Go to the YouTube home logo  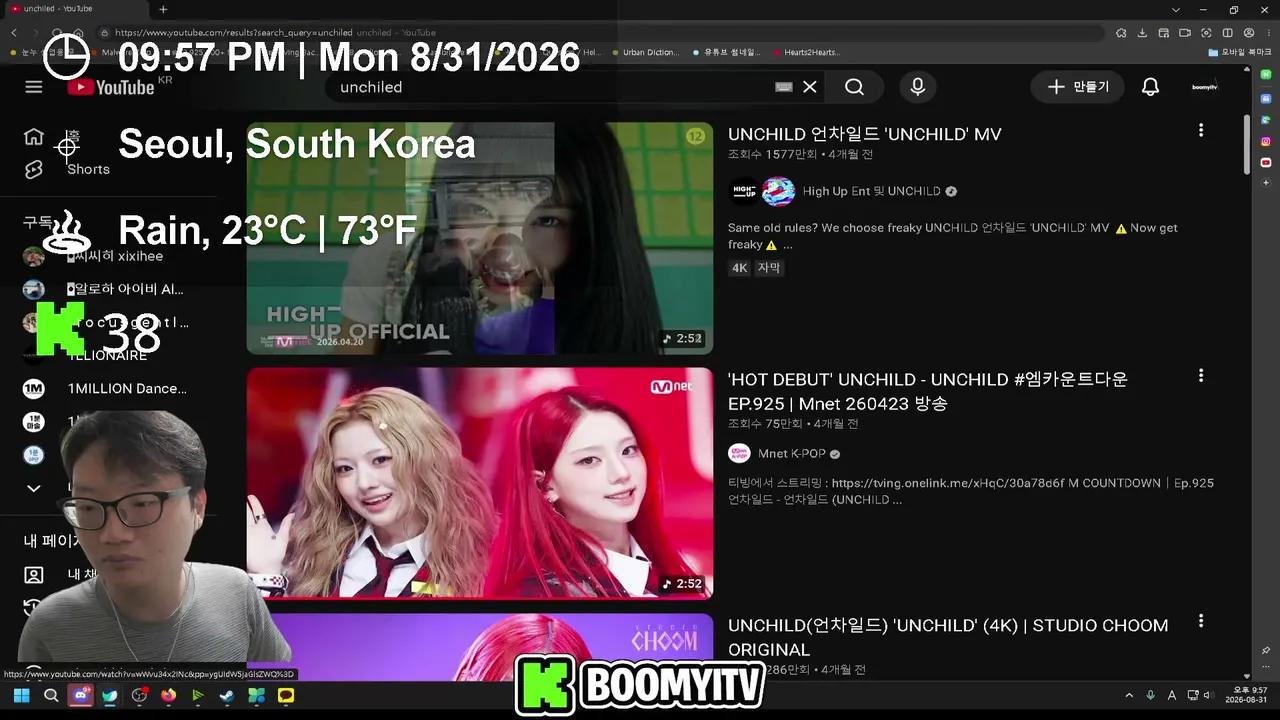pyautogui.click(x=111, y=87)
